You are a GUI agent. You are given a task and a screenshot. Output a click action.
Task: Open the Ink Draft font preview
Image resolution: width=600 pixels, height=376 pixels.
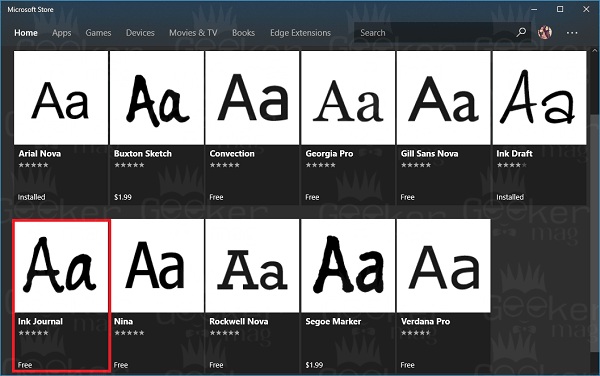point(539,98)
